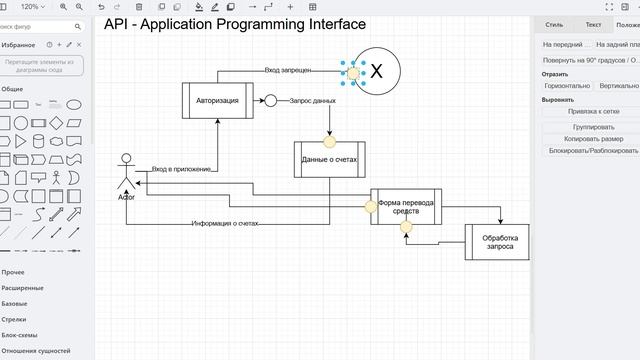Open the 120% zoom level dropdown

[33, 7]
